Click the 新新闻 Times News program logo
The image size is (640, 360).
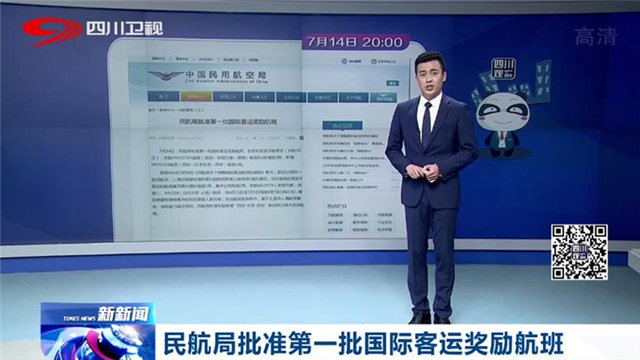[98, 313]
